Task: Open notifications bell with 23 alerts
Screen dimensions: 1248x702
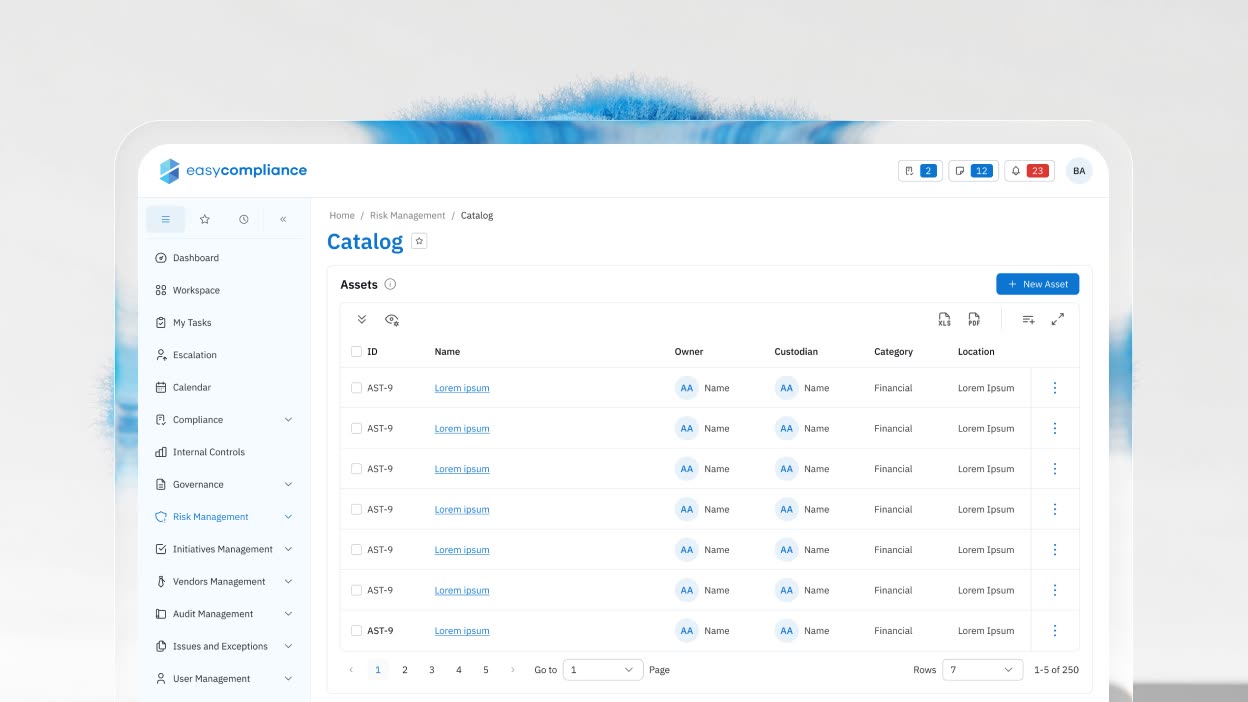Action: [x=1029, y=171]
